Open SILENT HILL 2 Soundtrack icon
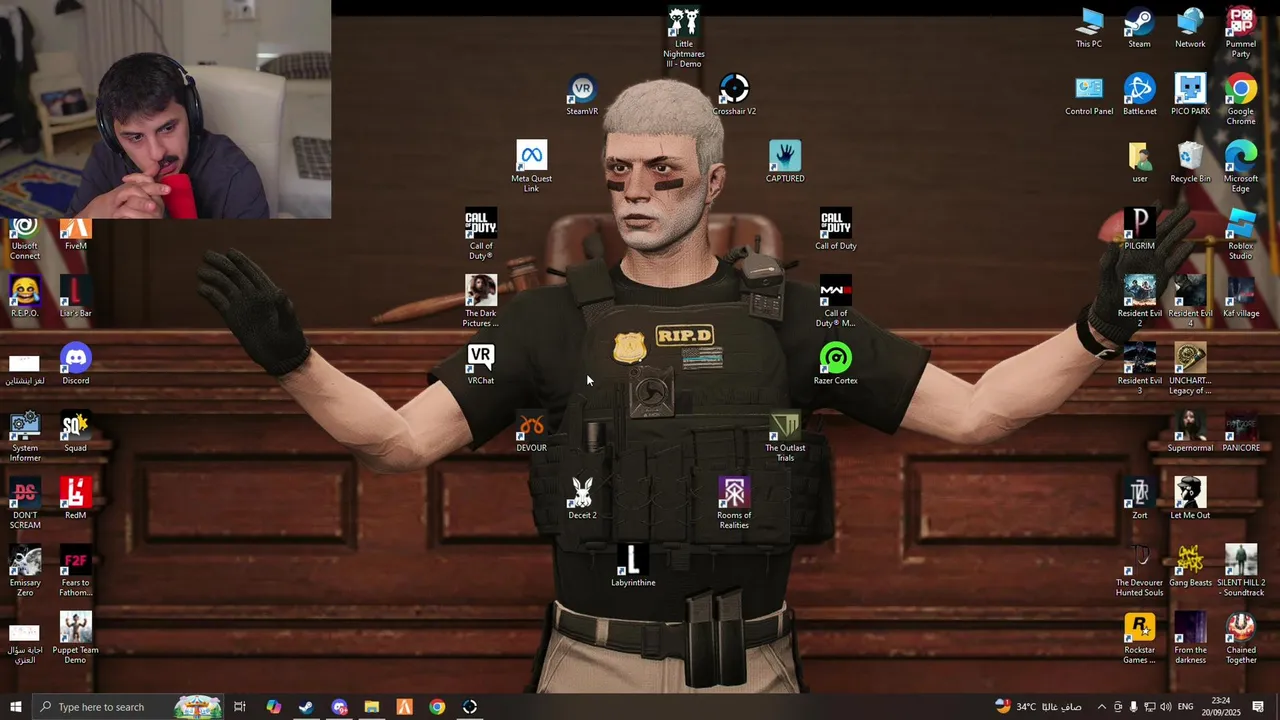Image resolution: width=1280 pixels, height=720 pixels. [1241, 570]
